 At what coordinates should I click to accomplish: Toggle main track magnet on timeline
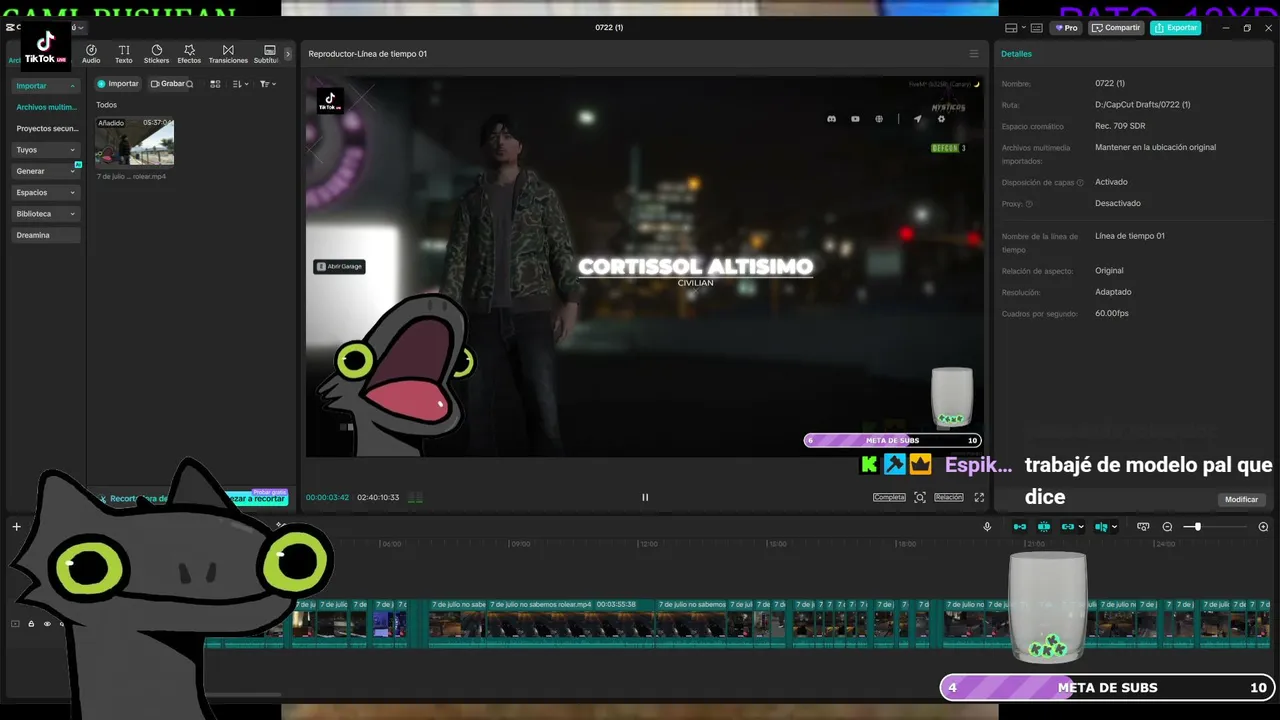tap(1020, 527)
